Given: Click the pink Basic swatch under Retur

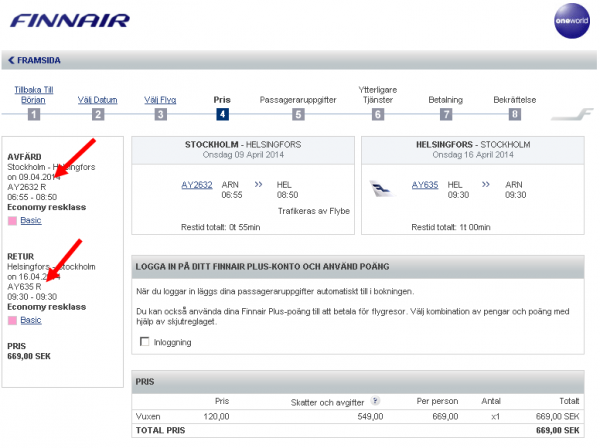Looking at the screenshot, I should coord(12,320).
